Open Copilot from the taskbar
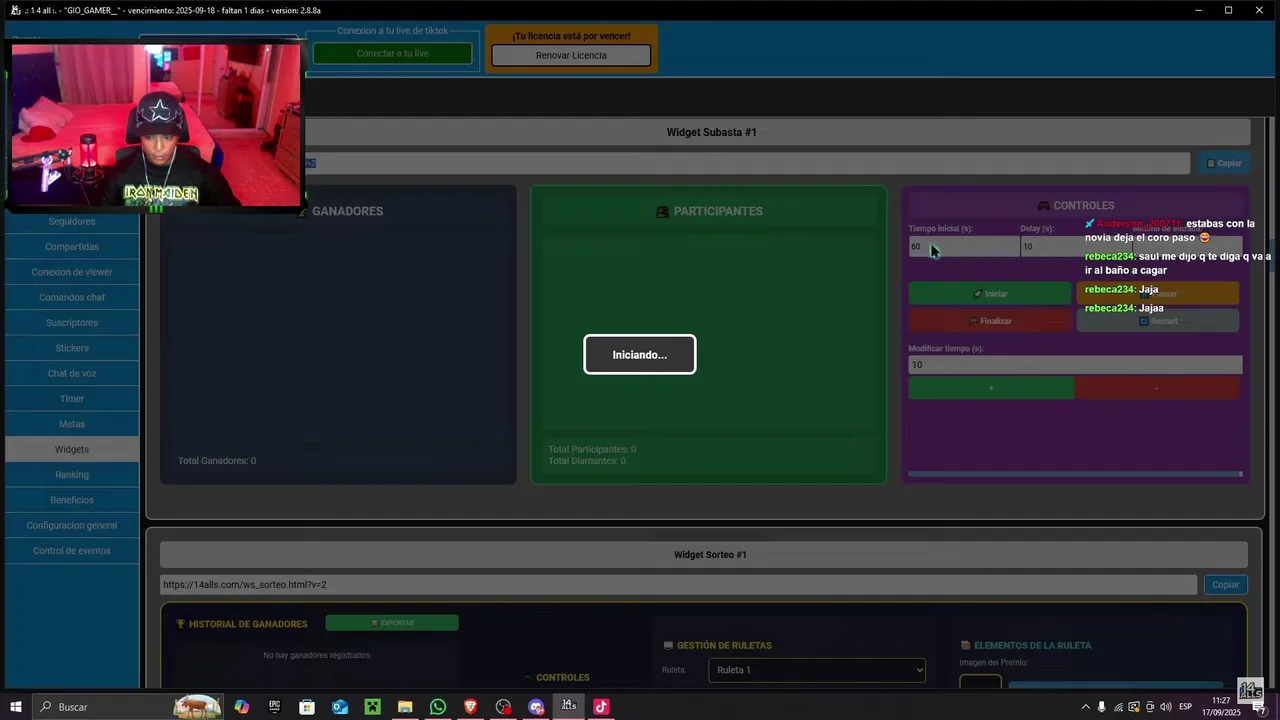Viewport: 1280px width, 720px height. (242, 707)
